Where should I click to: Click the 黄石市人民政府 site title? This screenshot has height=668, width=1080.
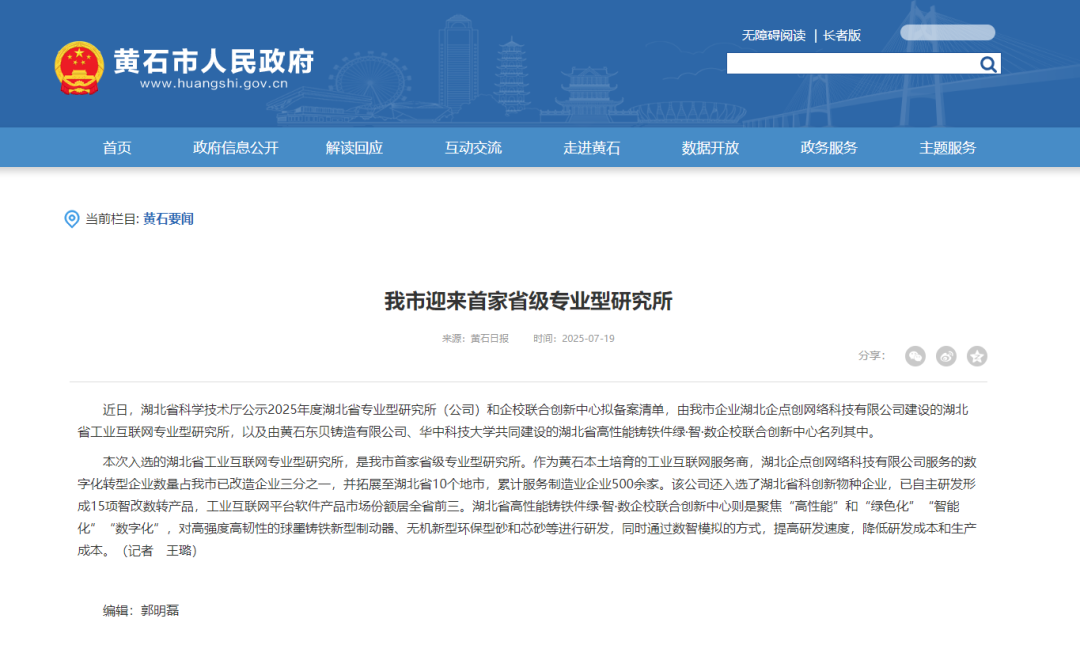click(214, 61)
